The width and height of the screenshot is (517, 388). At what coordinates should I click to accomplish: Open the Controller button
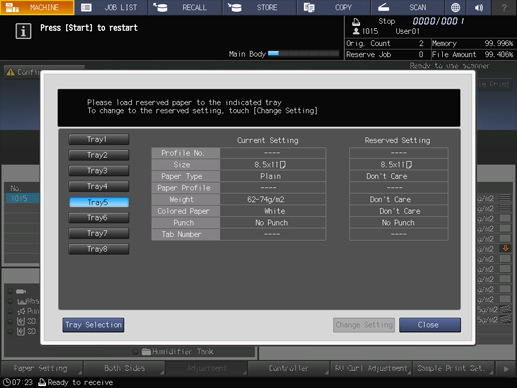[x=288, y=368]
